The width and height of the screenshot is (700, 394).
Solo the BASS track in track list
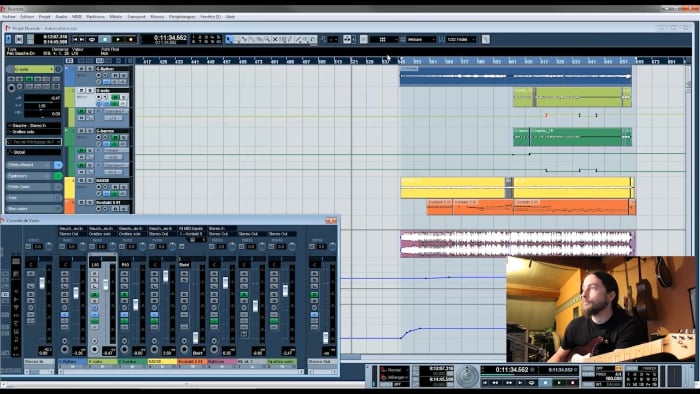90,180
